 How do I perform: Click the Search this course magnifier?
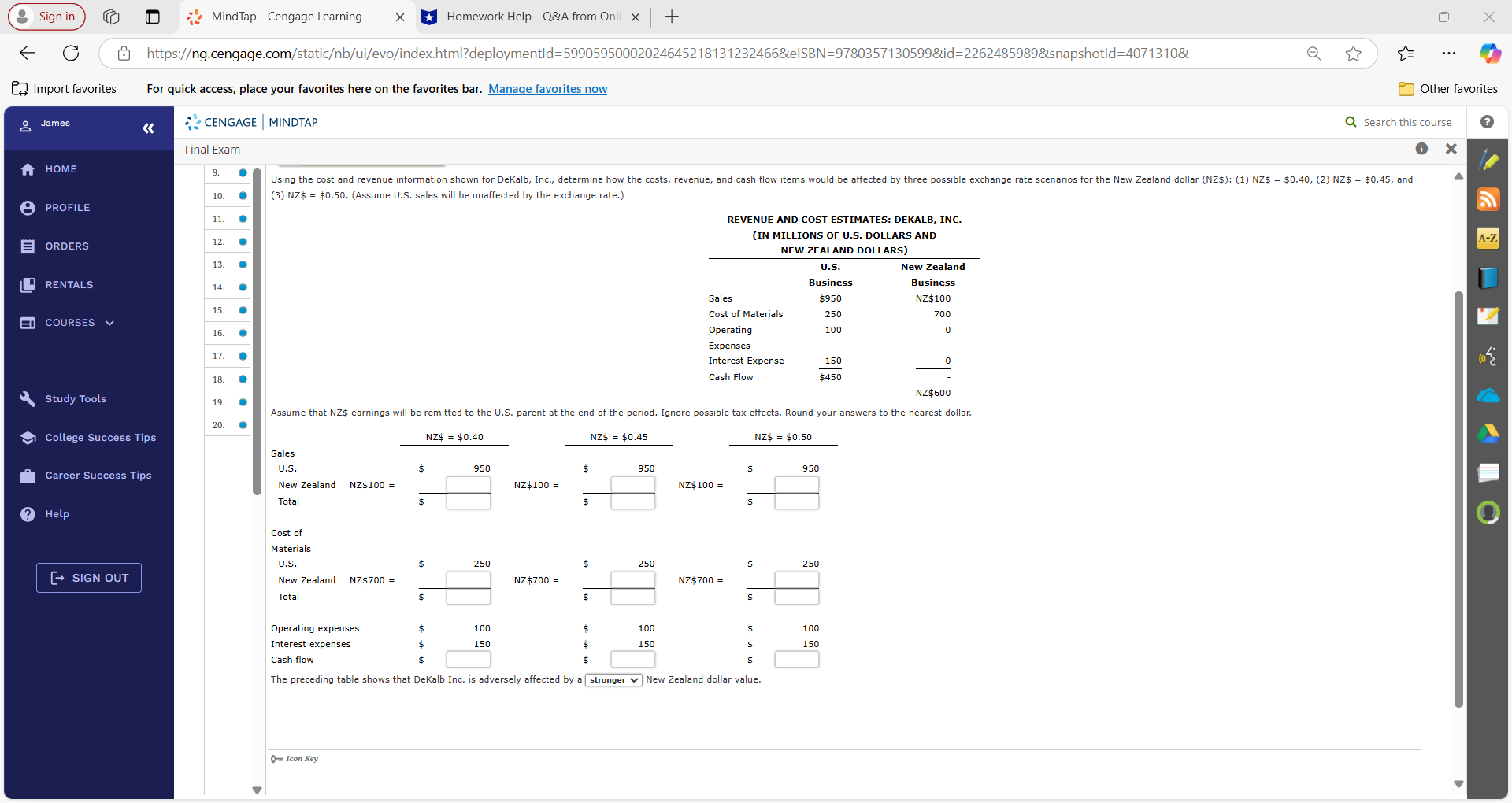pyautogui.click(x=1351, y=122)
